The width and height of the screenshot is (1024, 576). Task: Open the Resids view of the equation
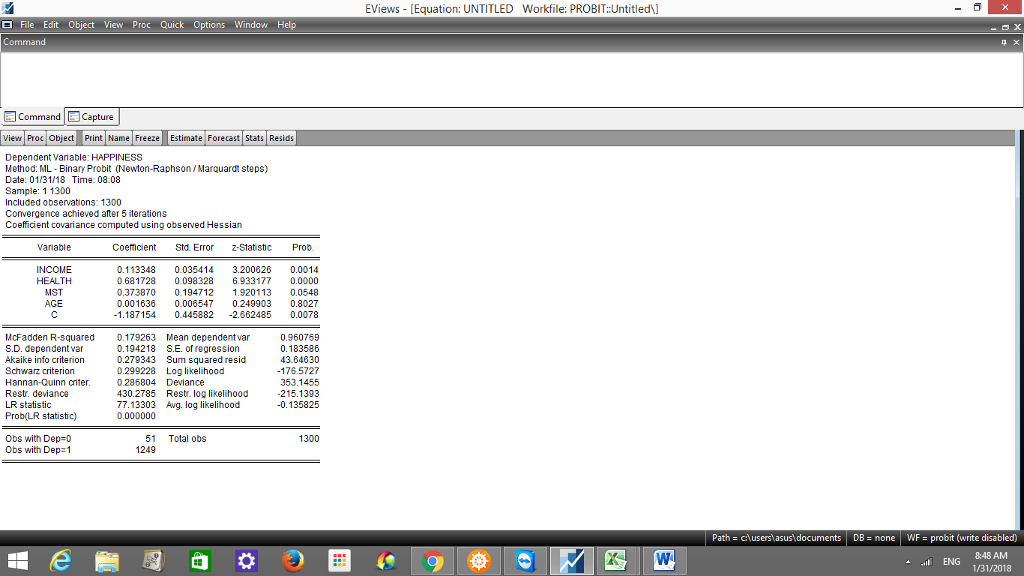tap(280, 138)
